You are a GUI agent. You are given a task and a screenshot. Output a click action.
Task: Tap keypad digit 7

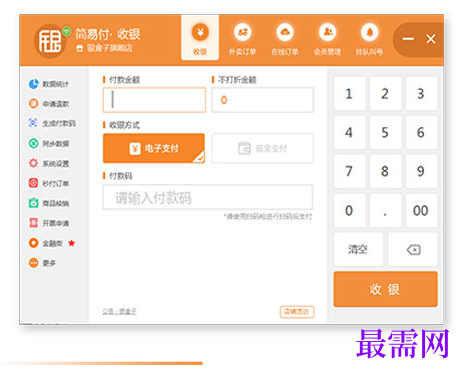pos(349,171)
